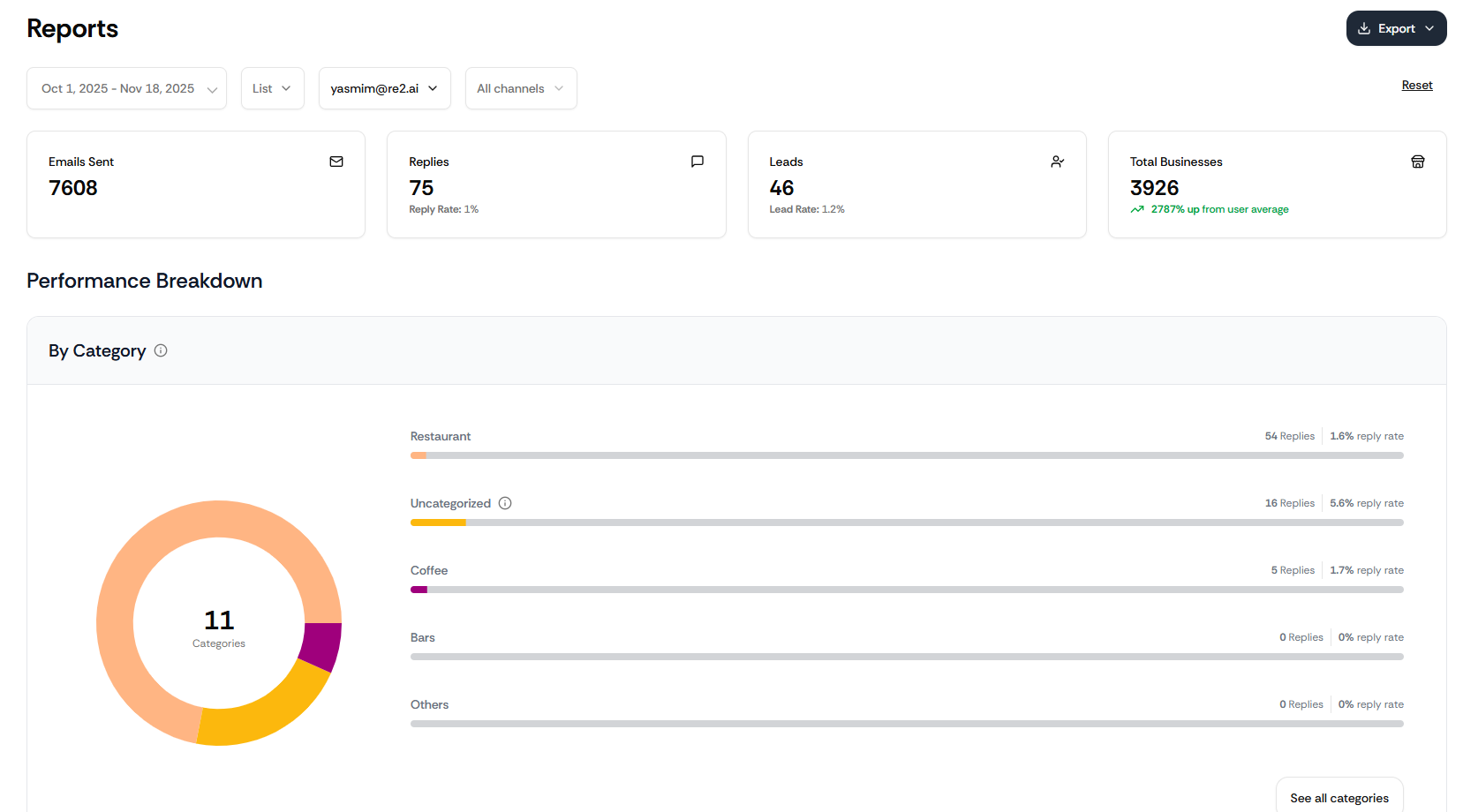Click the Uncategorized reply rate bar
The width and height of the screenshot is (1463, 812).
click(907, 523)
